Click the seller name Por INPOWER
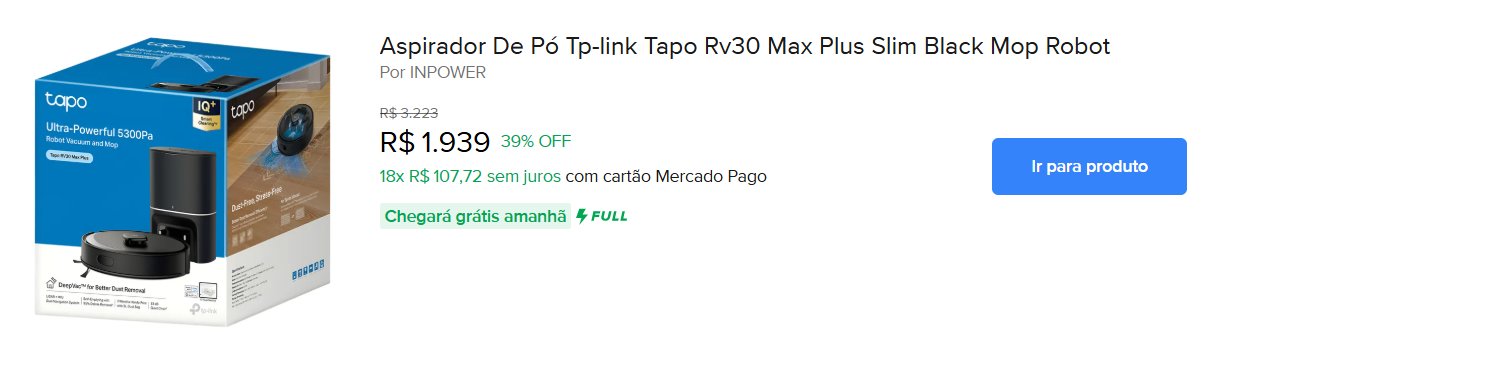The height and width of the screenshot is (372, 1500). pyautogui.click(x=433, y=73)
